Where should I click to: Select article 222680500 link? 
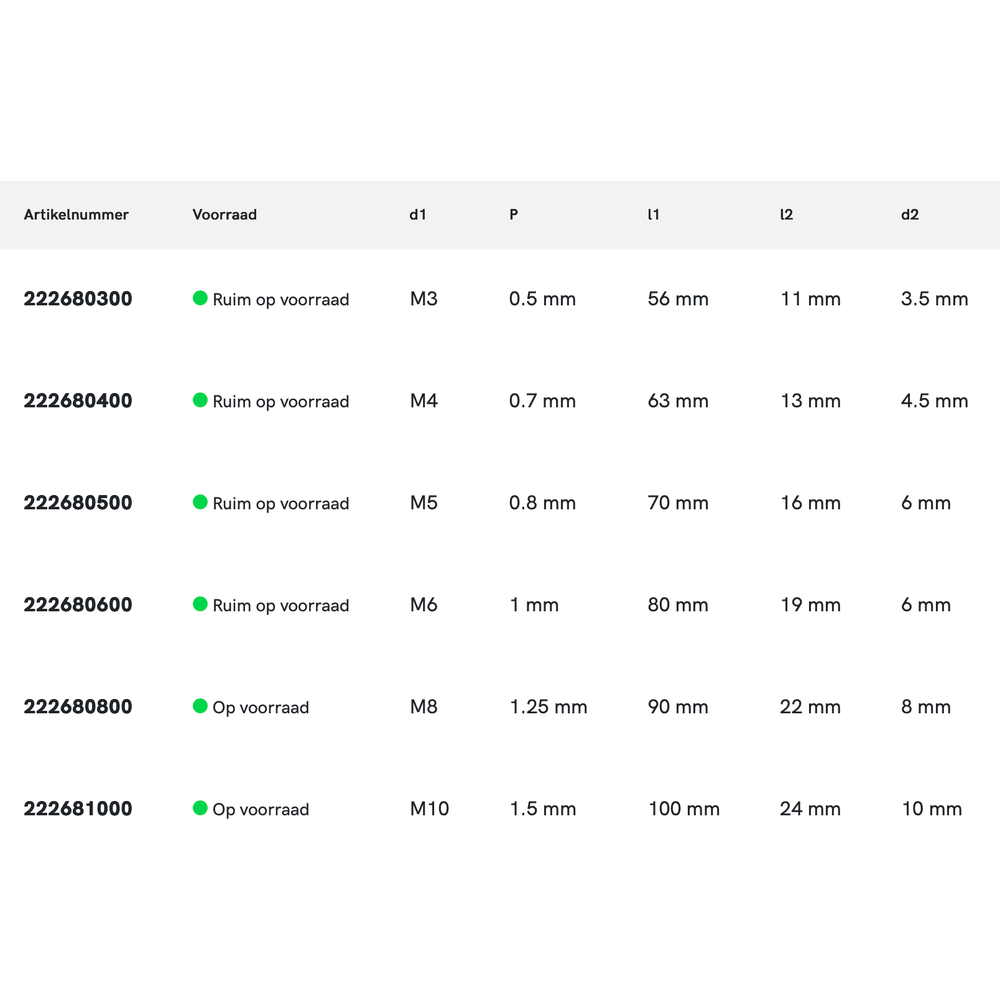[x=78, y=503]
